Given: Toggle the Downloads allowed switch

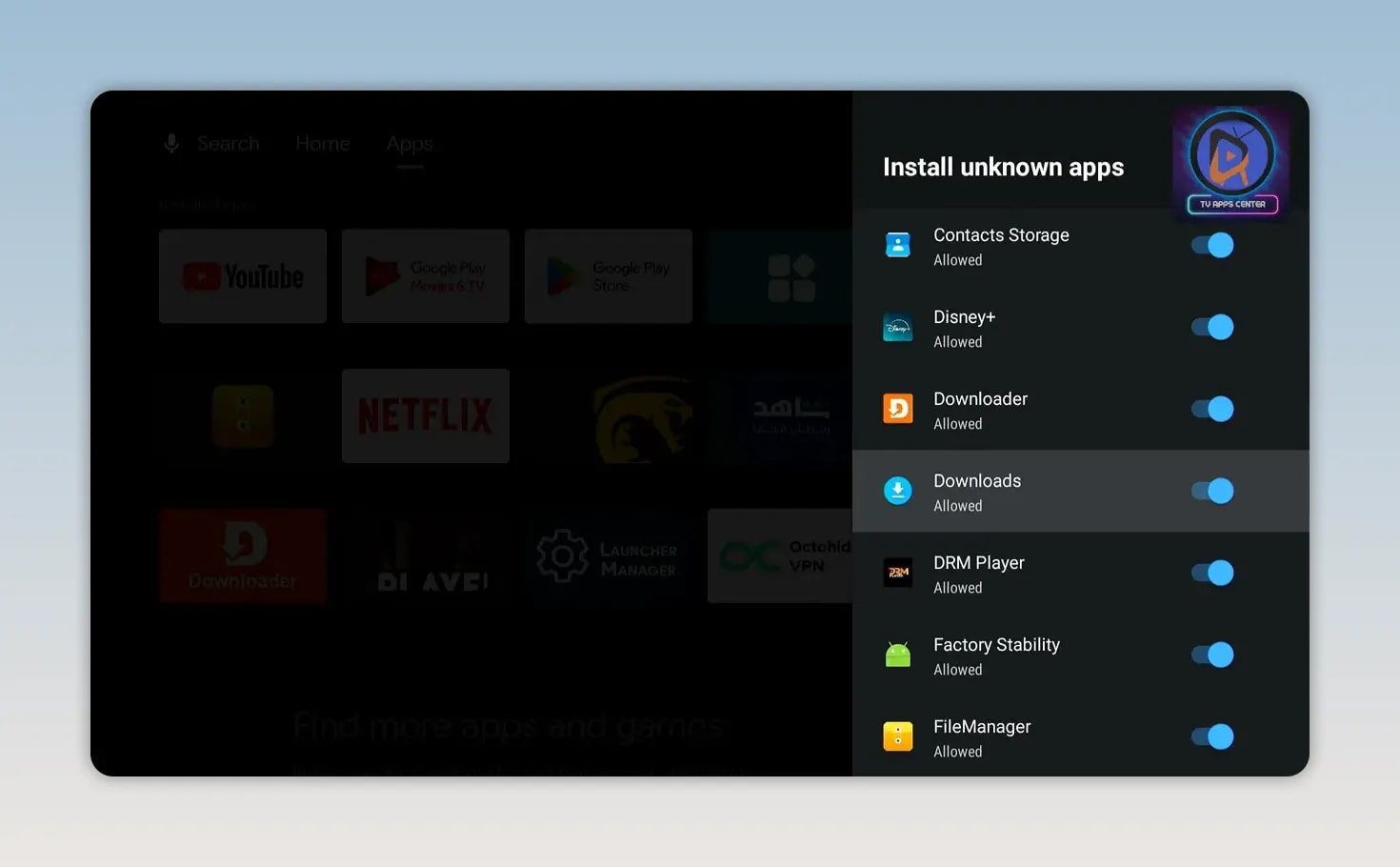Looking at the screenshot, I should tap(1212, 491).
